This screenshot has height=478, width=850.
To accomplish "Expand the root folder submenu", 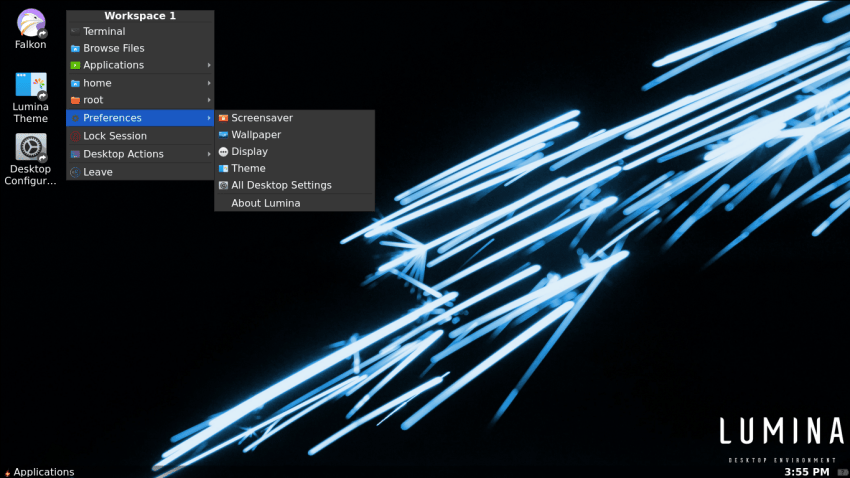I will [x=209, y=100].
